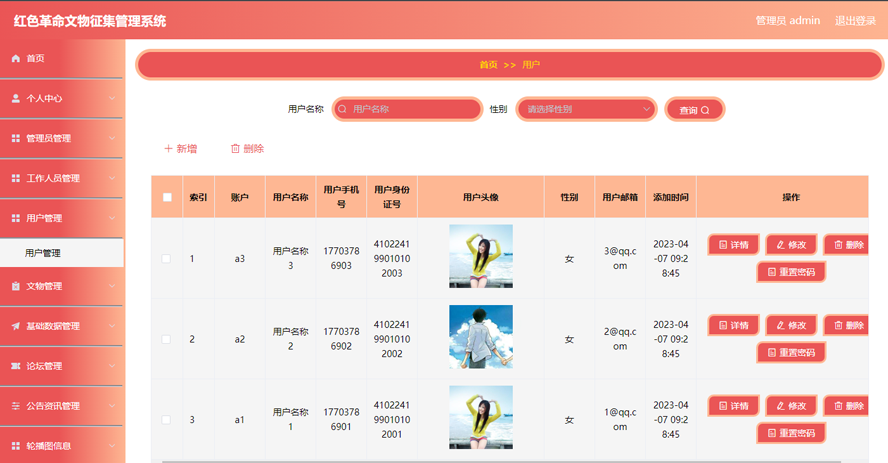Open 详情 for user a2
This screenshot has height=463, width=888.
(x=733, y=325)
